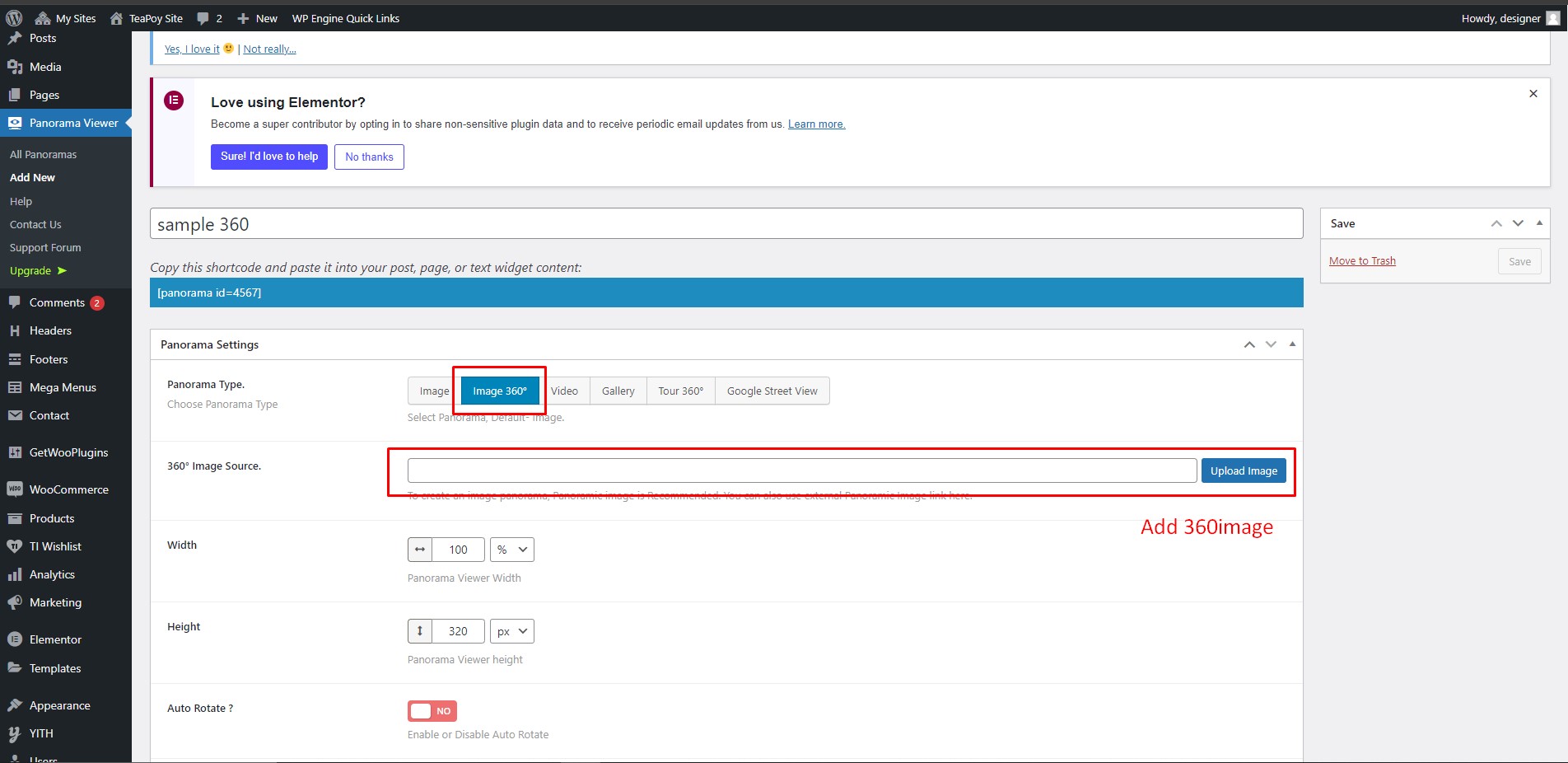Open TeaPoy Site home link
Image resolution: width=1568 pixels, height=763 pixels.
point(146,18)
